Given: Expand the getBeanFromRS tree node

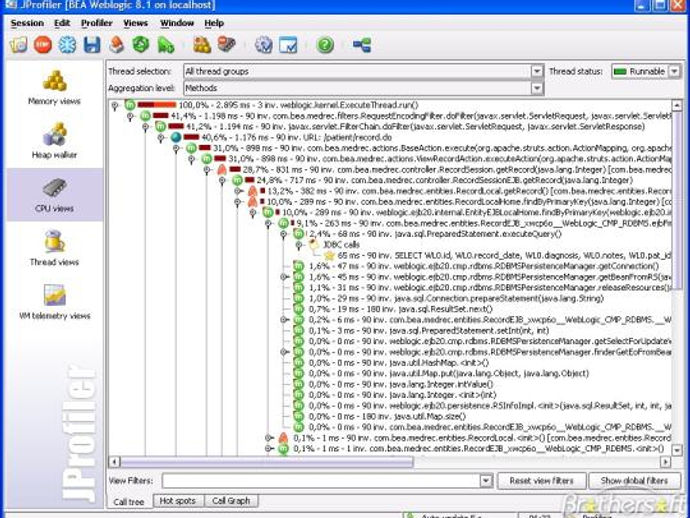Looking at the screenshot, I should [x=284, y=277].
